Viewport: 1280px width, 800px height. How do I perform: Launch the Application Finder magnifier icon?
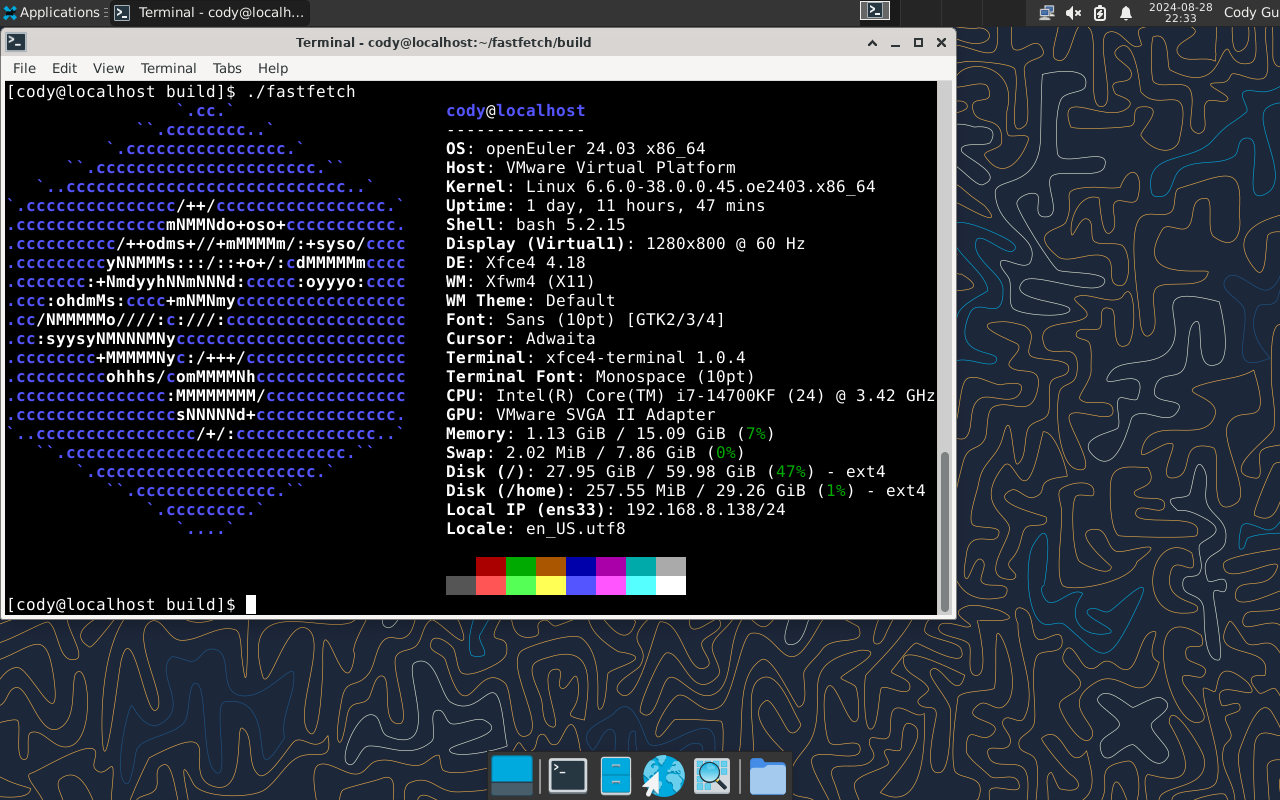[x=712, y=776]
